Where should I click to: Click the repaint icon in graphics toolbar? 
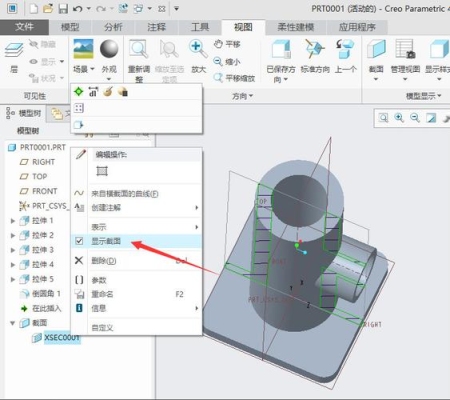pos(431,118)
